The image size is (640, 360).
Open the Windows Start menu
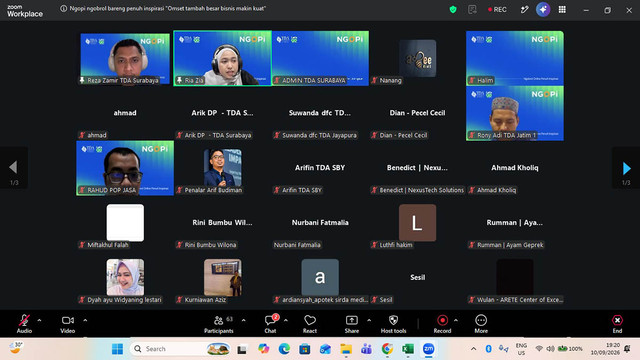click(x=118, y=349)
